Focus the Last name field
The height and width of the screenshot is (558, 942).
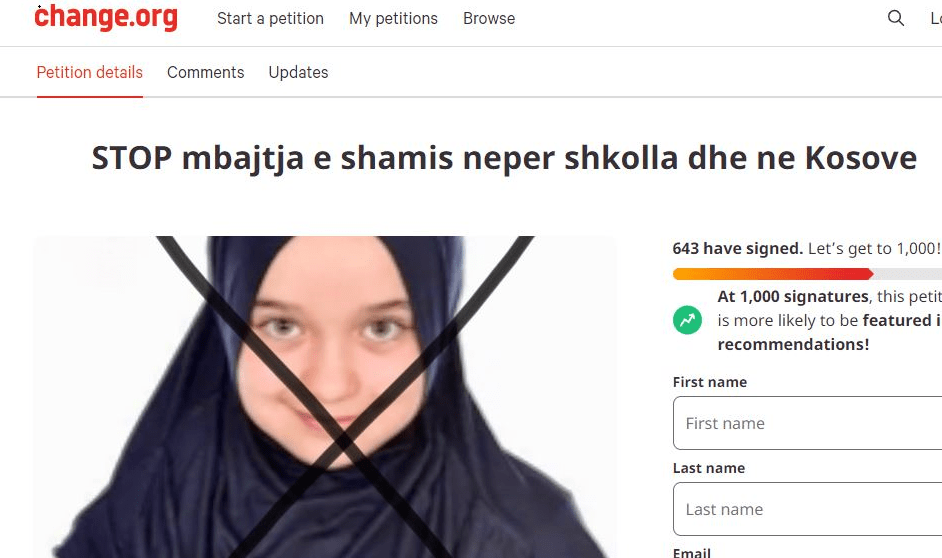pyautogui.click(x=807, y=509)
